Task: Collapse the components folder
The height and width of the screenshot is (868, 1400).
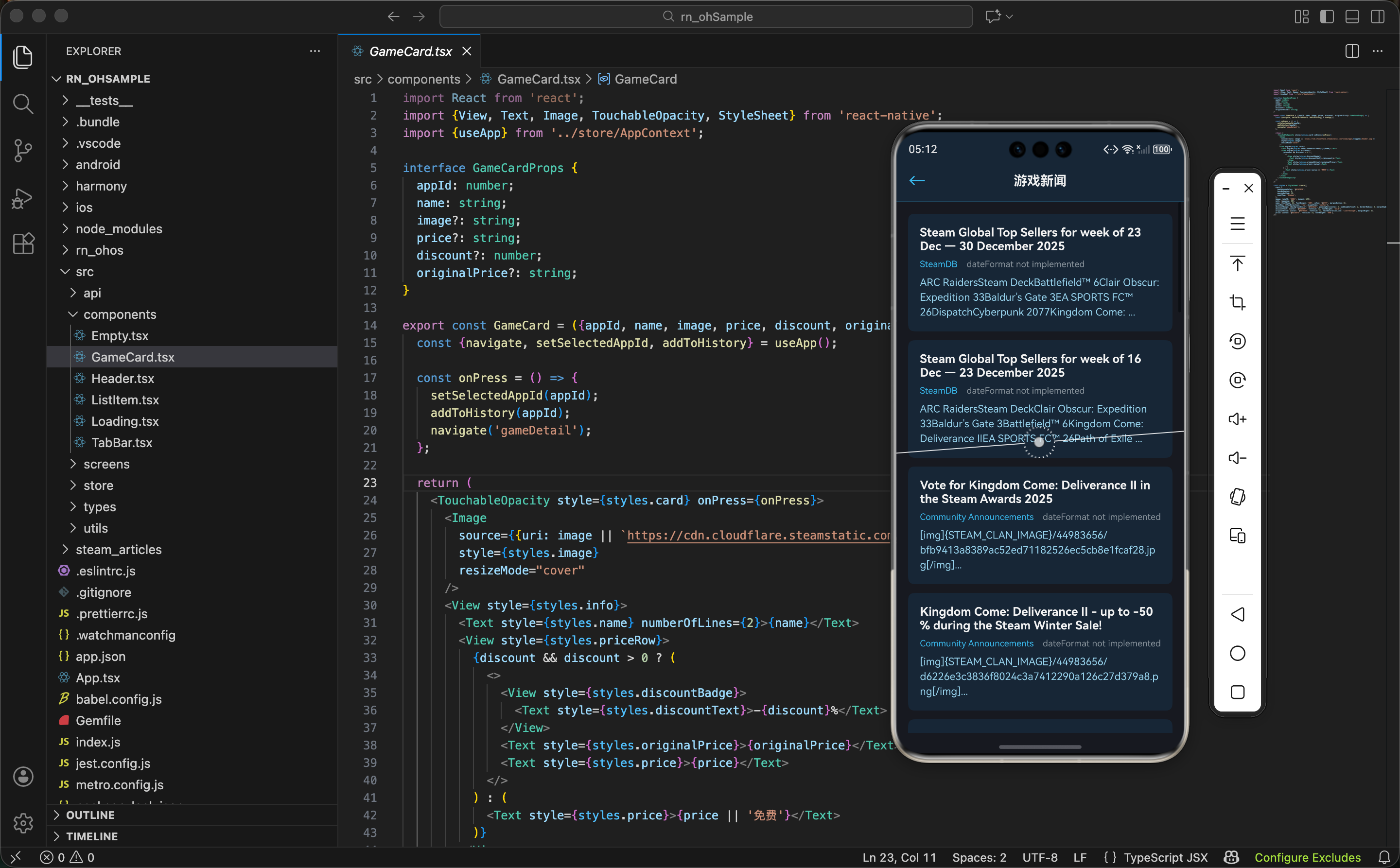Action: (x=120, y=314)
